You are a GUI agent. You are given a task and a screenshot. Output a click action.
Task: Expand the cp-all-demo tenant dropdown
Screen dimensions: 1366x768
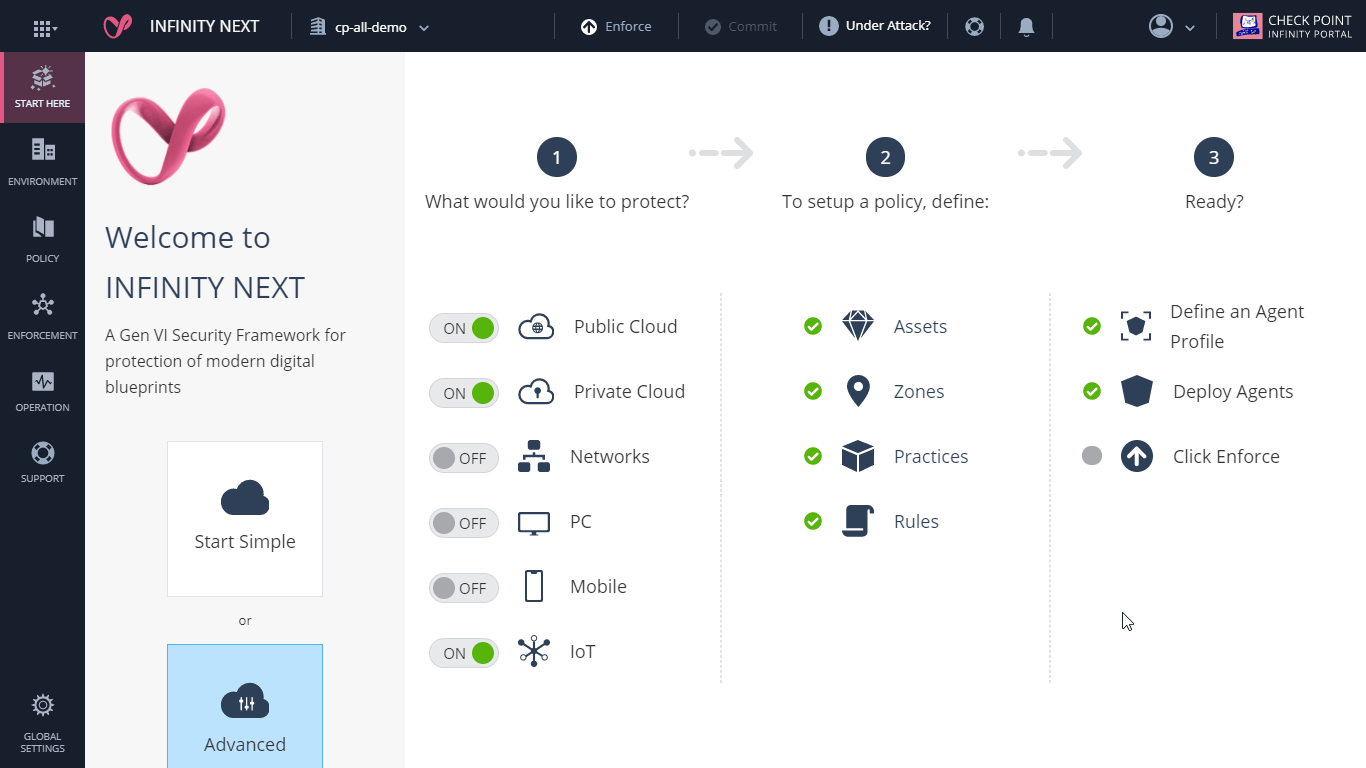pos(424,28)
